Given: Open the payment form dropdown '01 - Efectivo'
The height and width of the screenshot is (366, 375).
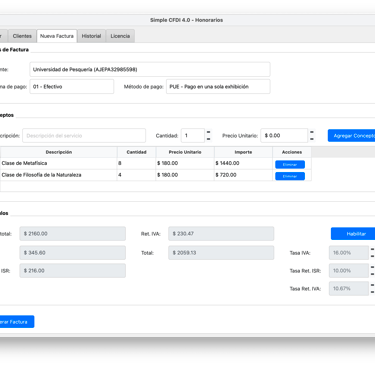Looking at the screenshot, I should click(72, 87).
